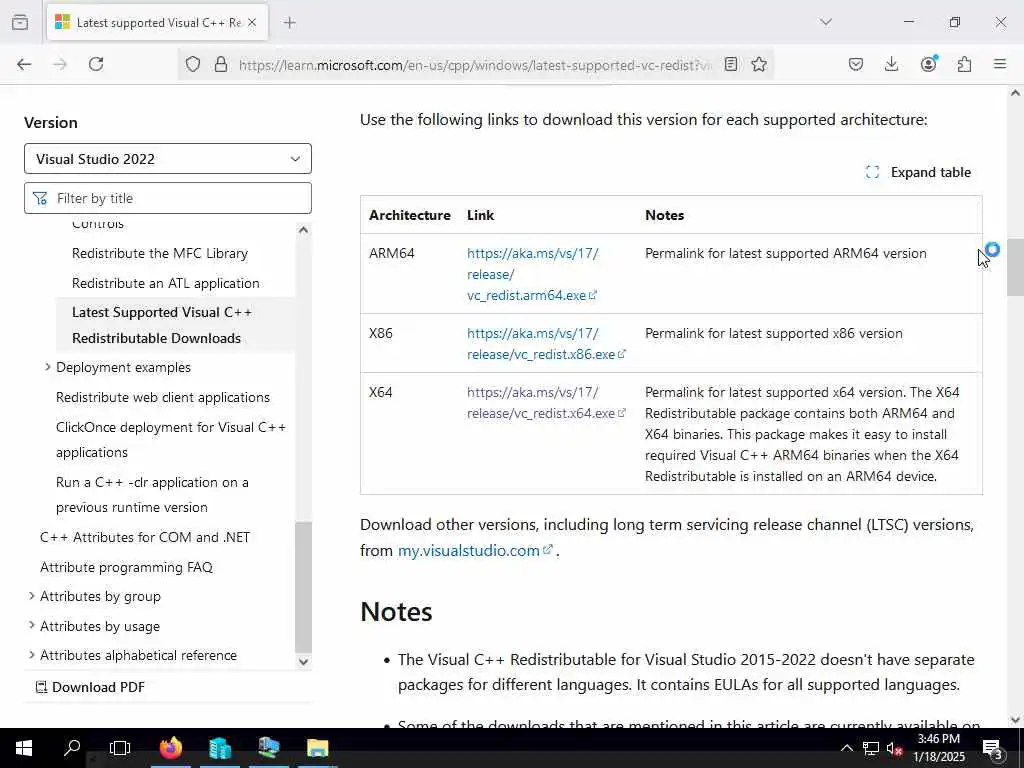
Task: Open the Firefox View icon
Action: coord(20,22)
